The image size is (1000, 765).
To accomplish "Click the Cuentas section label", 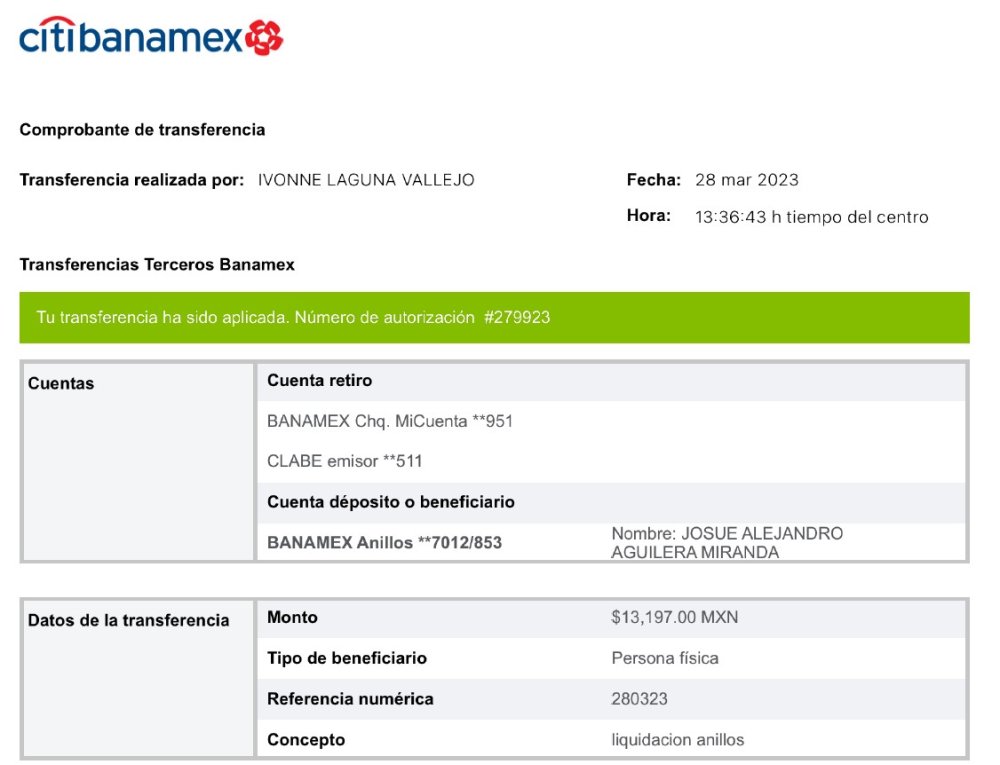I will [x=61, y=383].
